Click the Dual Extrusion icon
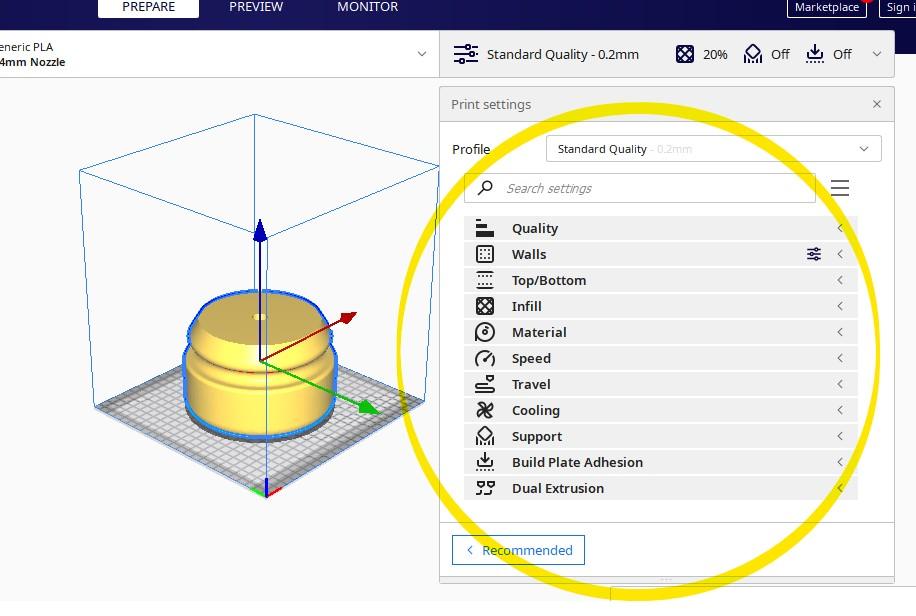Viewport: 916px width, 616px height. point(485,488)
